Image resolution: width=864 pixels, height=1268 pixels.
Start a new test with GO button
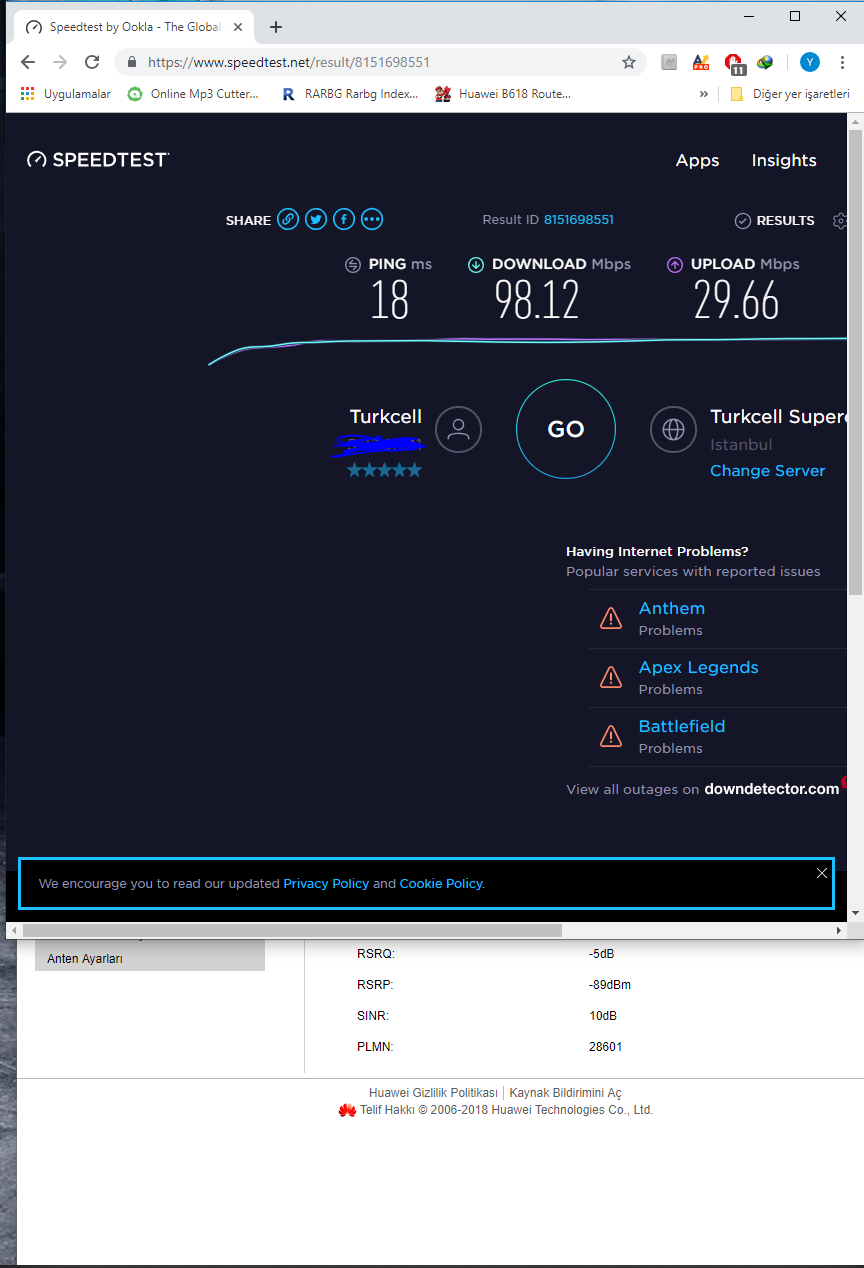tap(566, 429)
